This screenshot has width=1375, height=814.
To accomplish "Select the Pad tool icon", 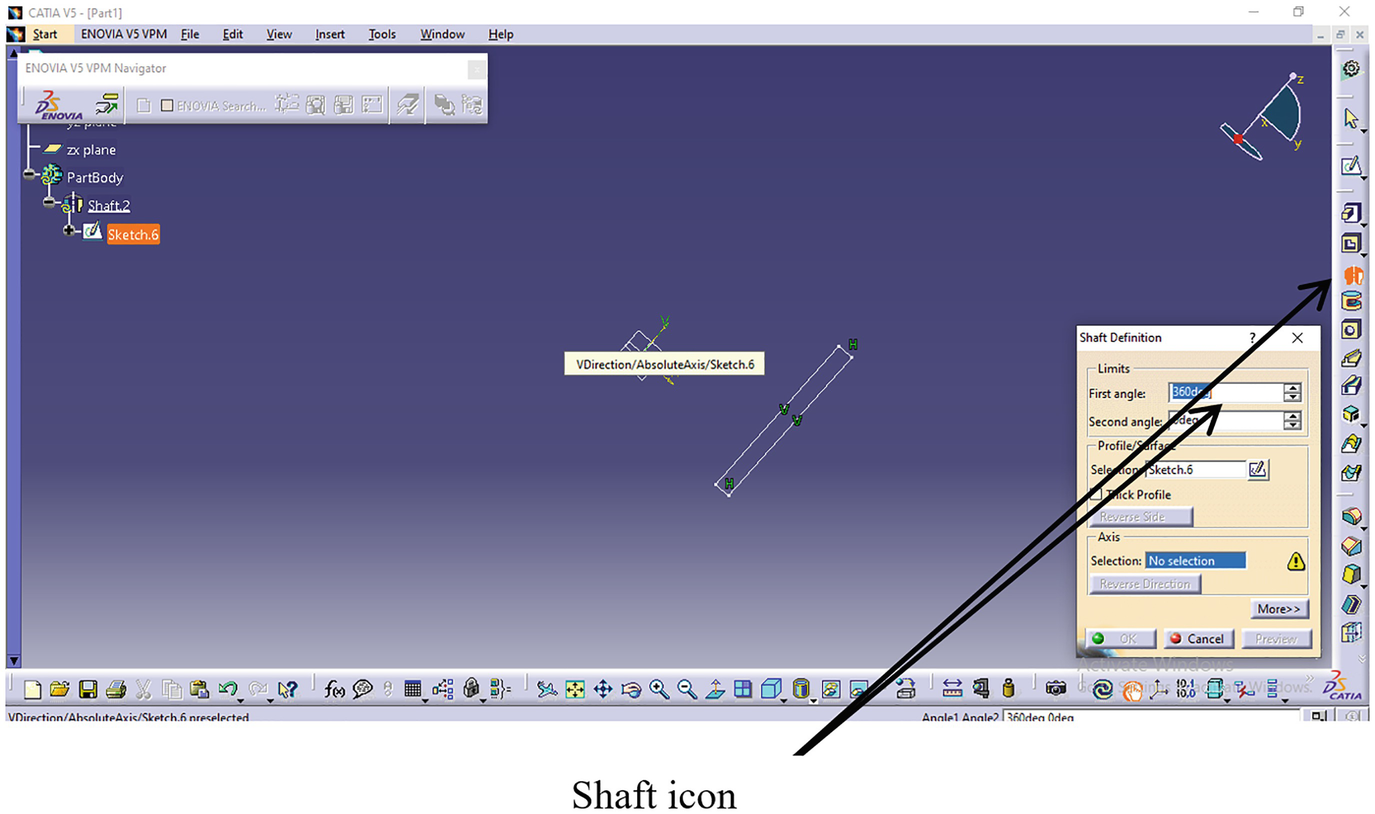I will (1351, 213).
